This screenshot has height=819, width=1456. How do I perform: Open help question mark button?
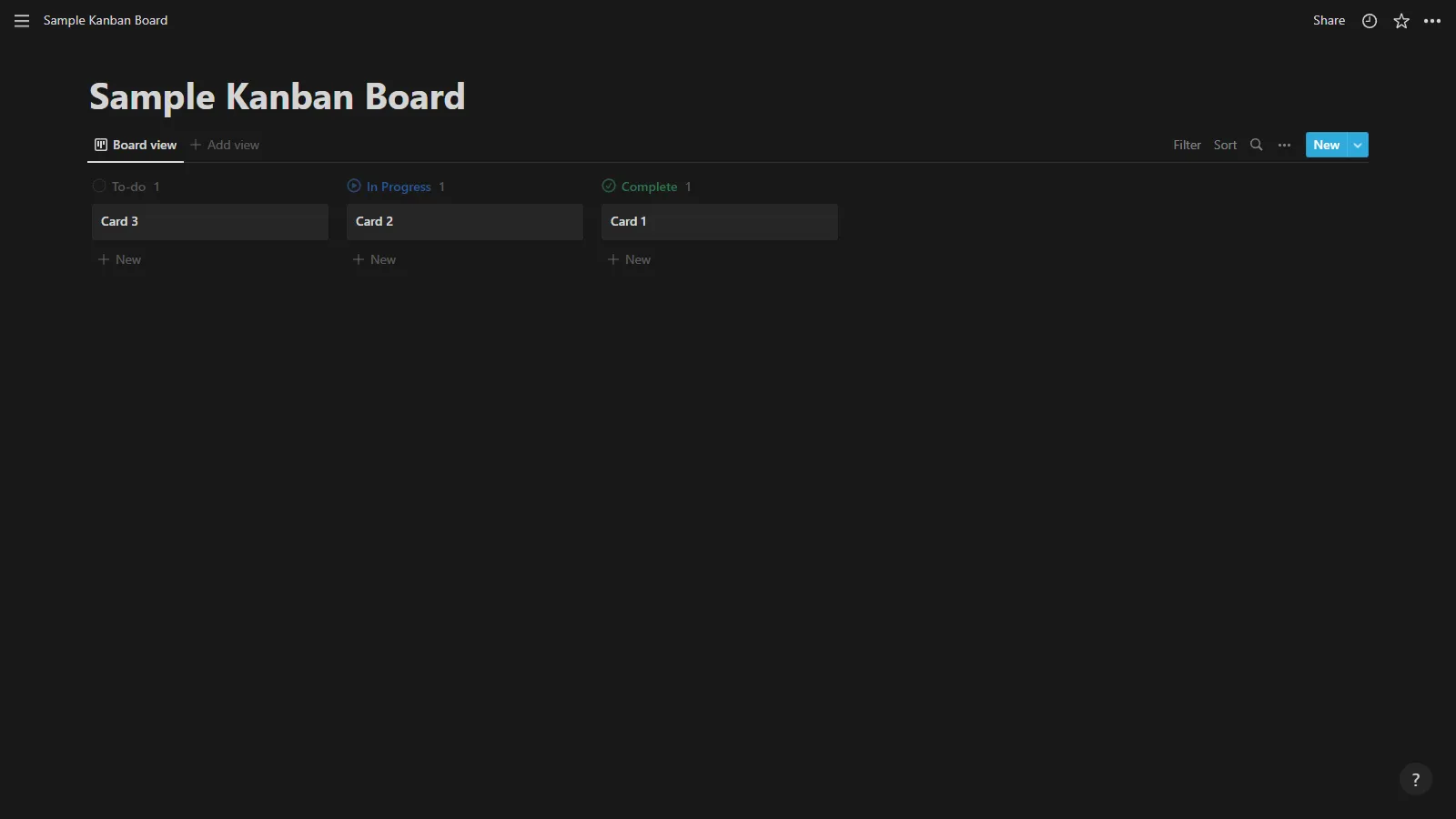(1415, 779)
